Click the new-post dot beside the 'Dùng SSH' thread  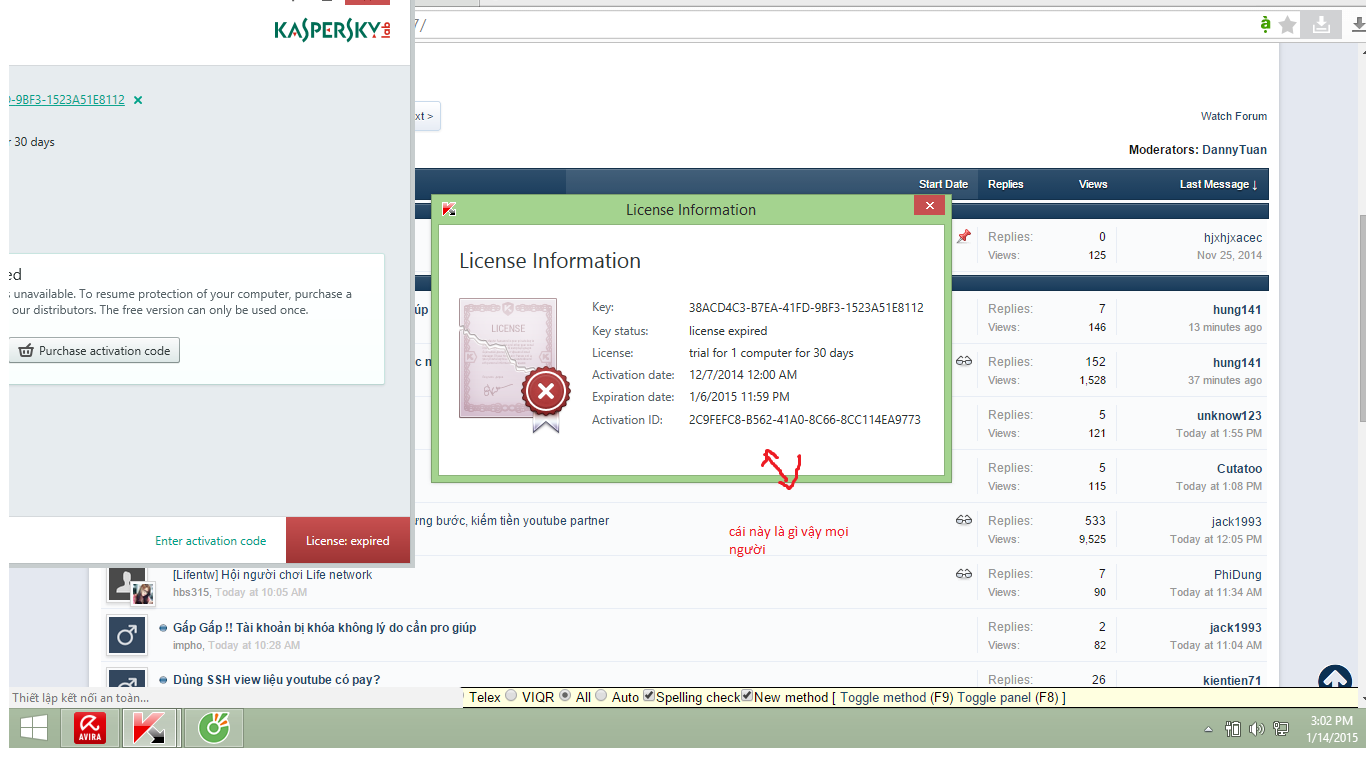point(163,680)
